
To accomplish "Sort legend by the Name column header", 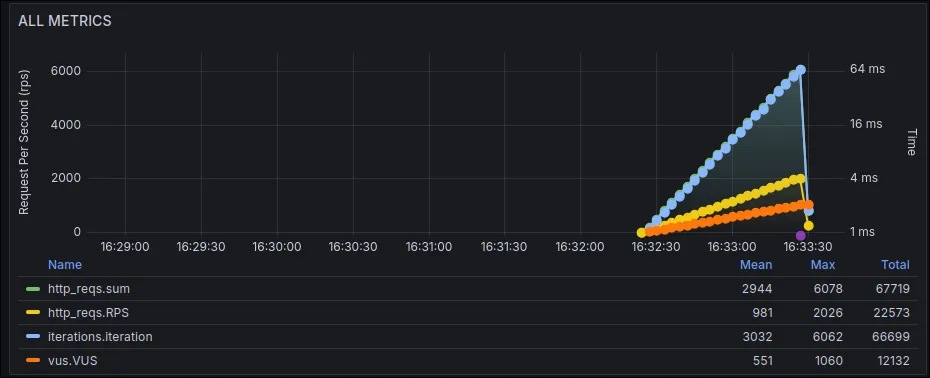I will click(65, 265).
